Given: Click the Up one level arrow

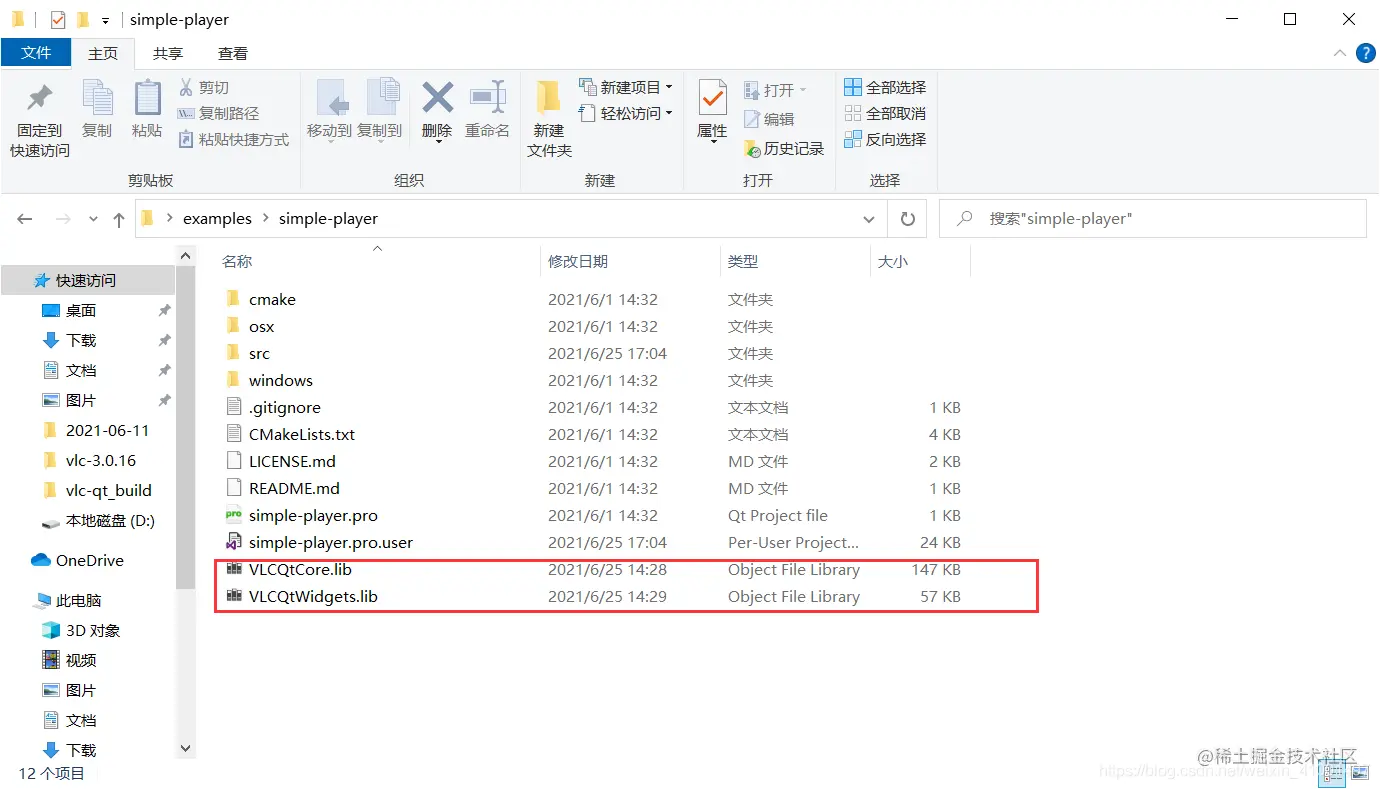Looking at the screenshot, I should pos(119,219).
